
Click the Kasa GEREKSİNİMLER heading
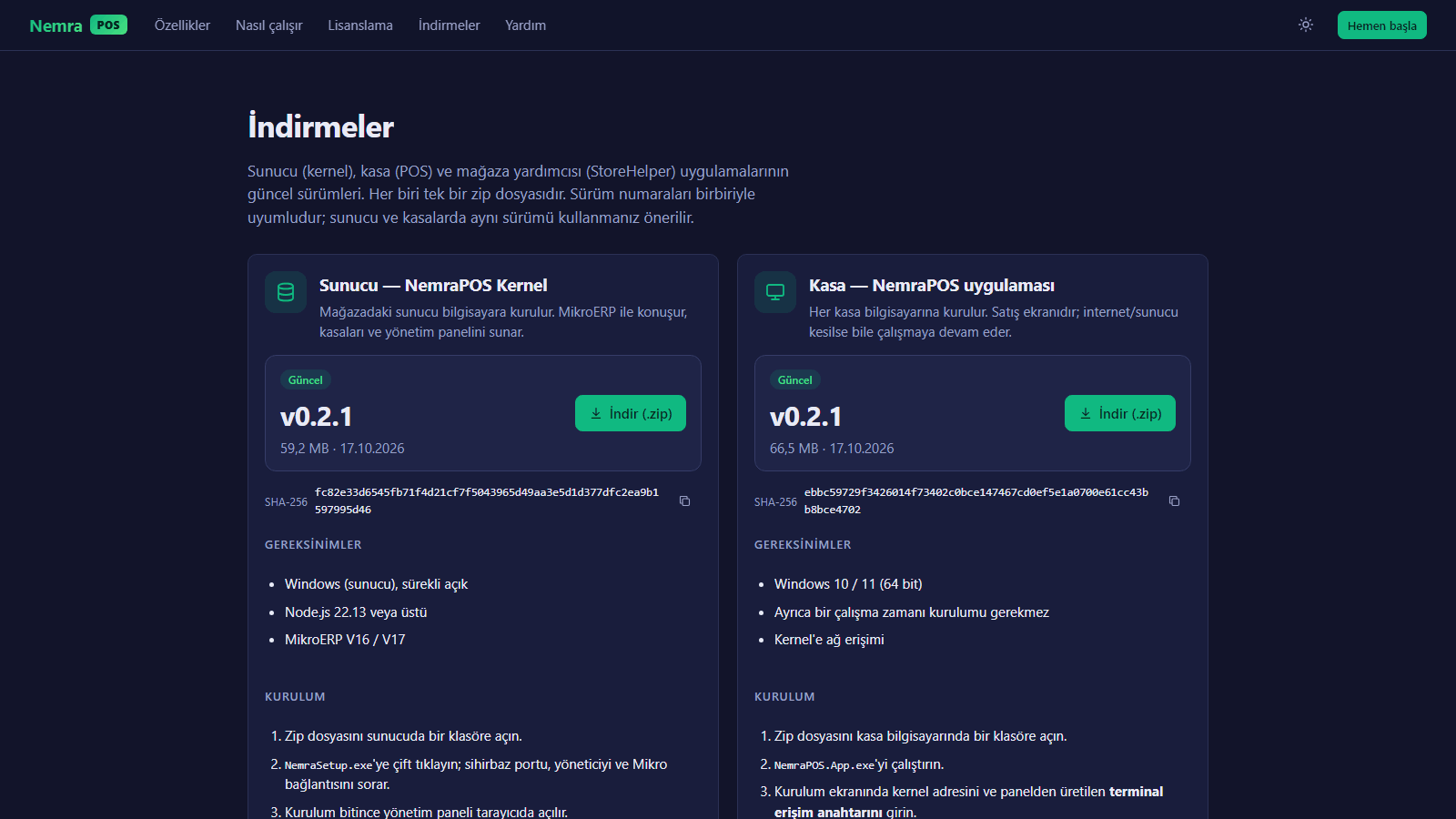click(x=803, y=545)
